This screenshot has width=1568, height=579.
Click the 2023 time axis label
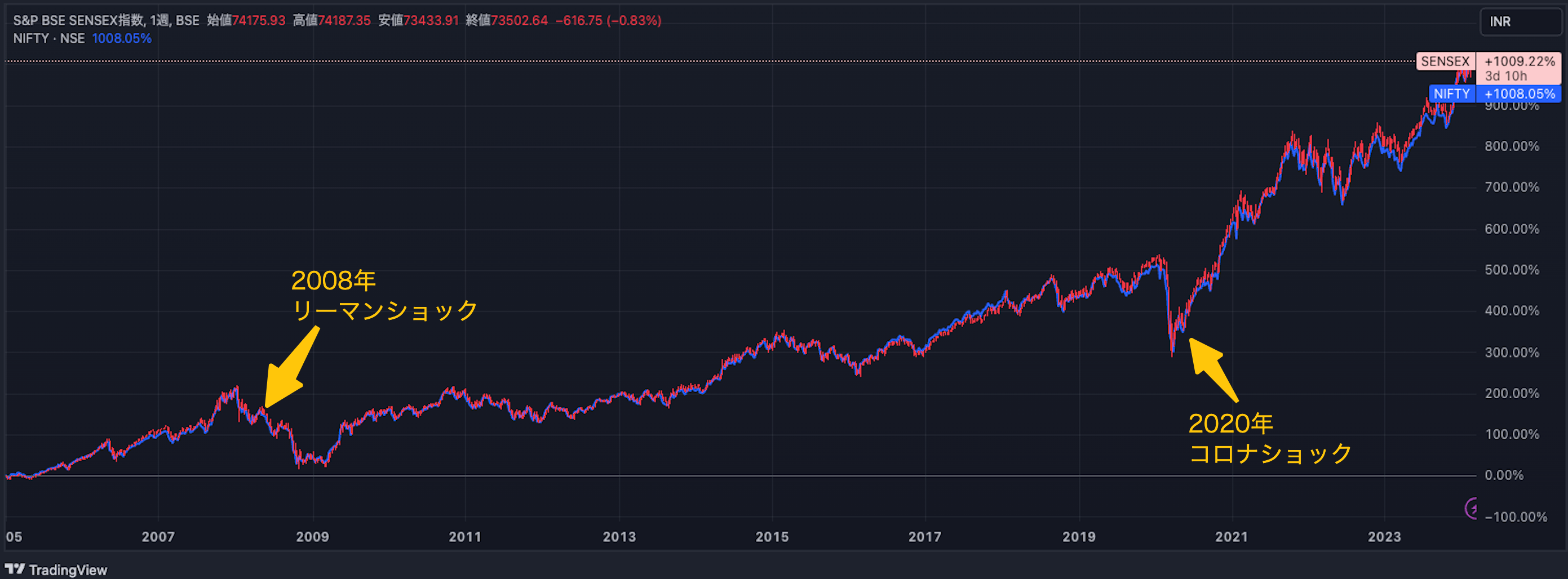pyautogui.click(x=1385, y=537)
